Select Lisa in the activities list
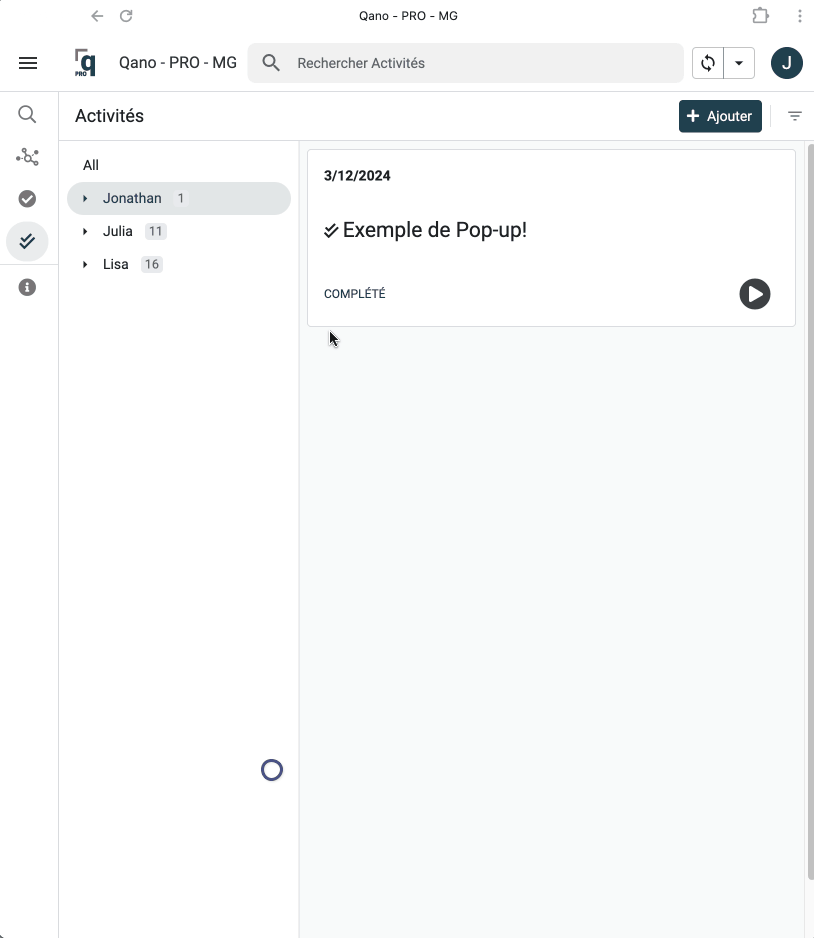Viewport: 814px width, 938px height. coord(116,265)
